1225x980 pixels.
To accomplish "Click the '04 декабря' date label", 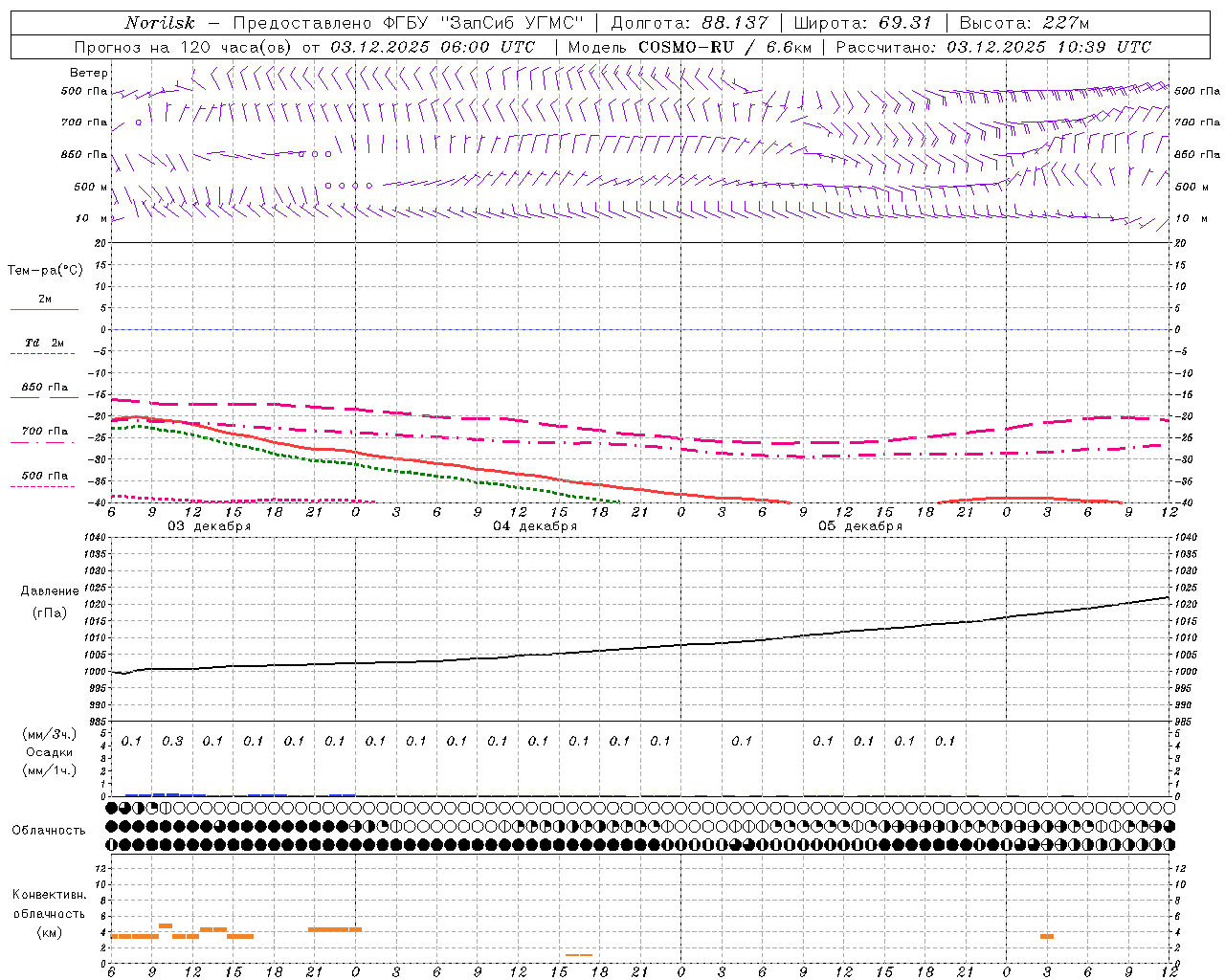I will coord(535,526).
